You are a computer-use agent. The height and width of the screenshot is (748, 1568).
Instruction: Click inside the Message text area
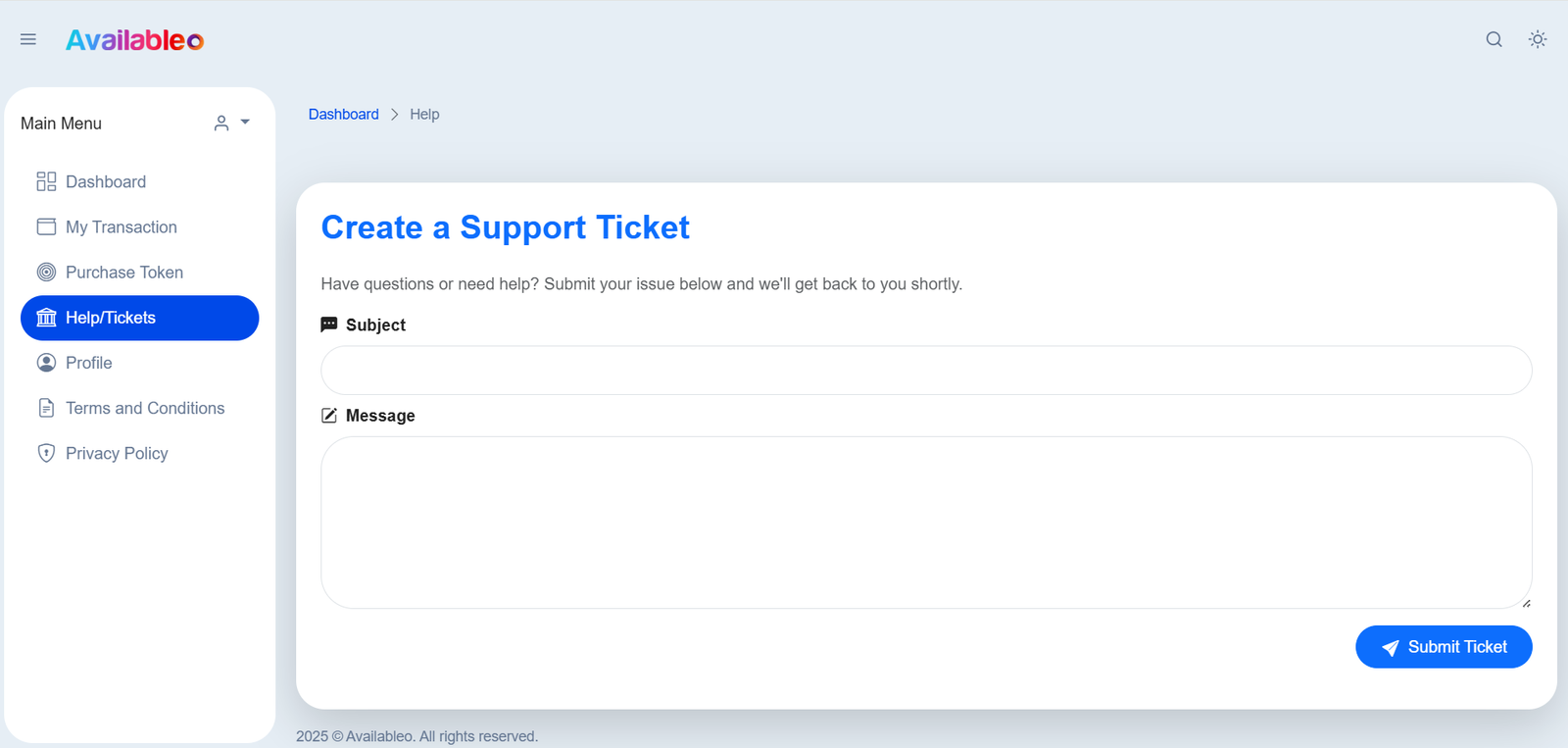coord(925,522)
